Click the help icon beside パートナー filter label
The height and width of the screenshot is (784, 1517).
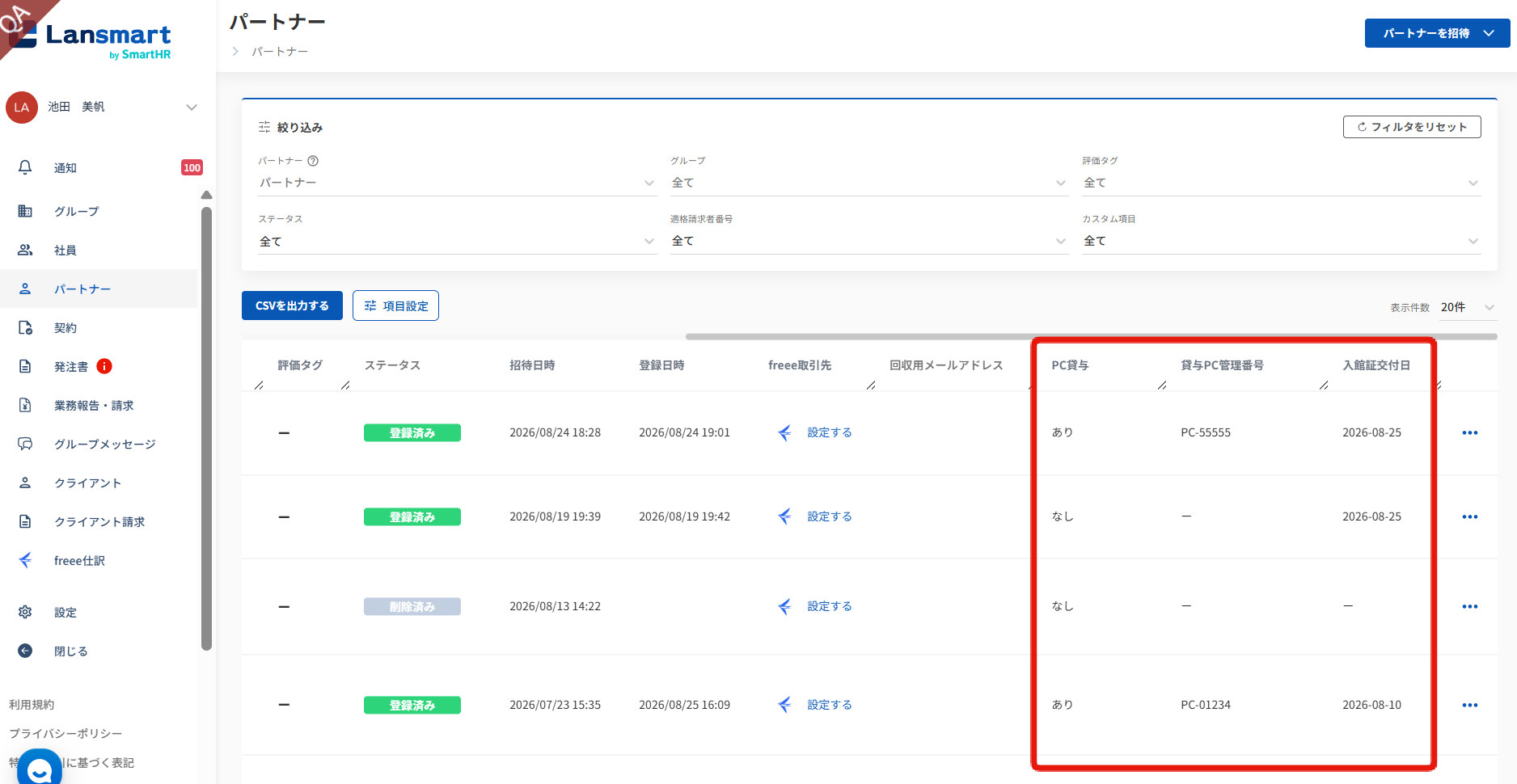(313, 161)
